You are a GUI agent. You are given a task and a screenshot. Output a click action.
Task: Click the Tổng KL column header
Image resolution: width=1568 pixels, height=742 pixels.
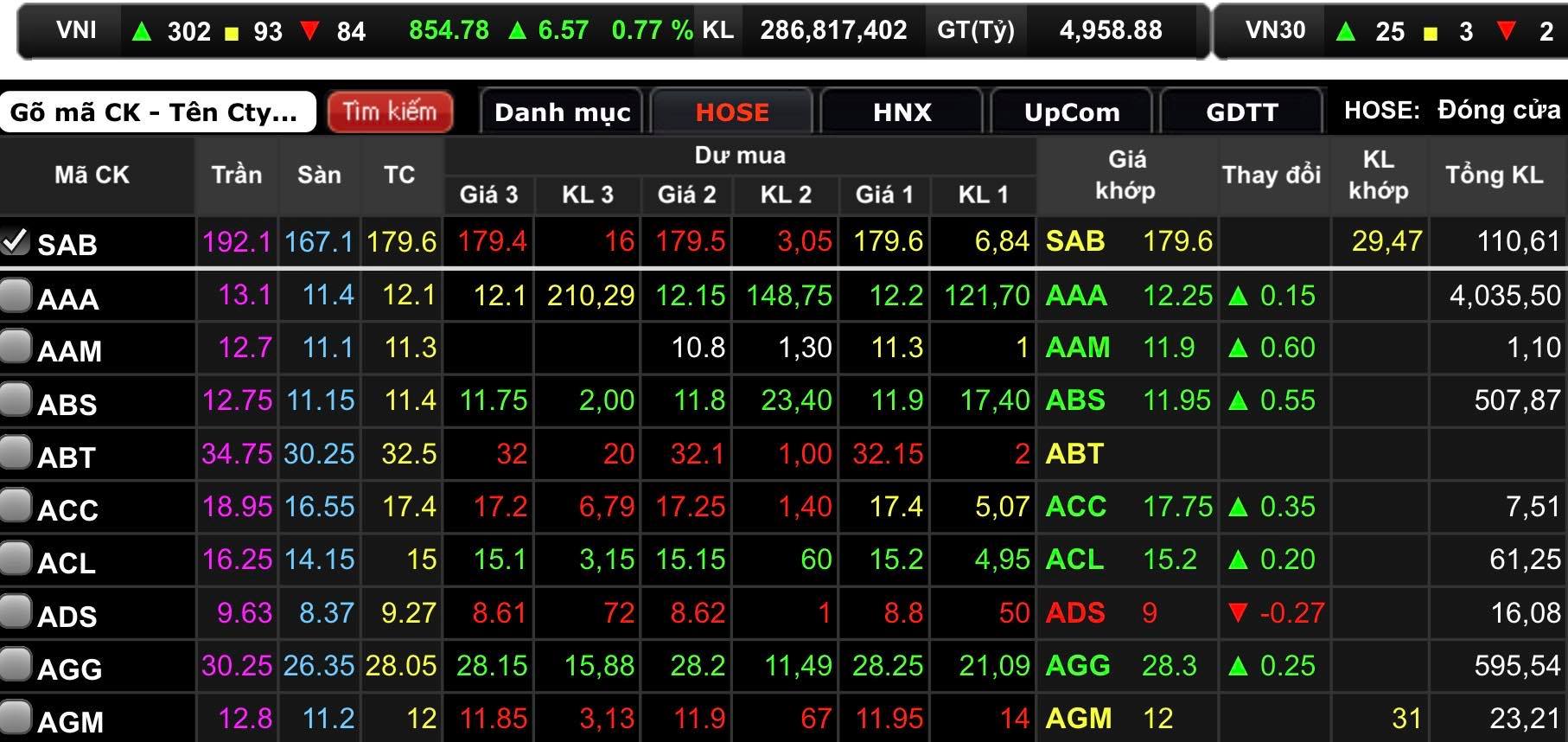(1494, 175)
